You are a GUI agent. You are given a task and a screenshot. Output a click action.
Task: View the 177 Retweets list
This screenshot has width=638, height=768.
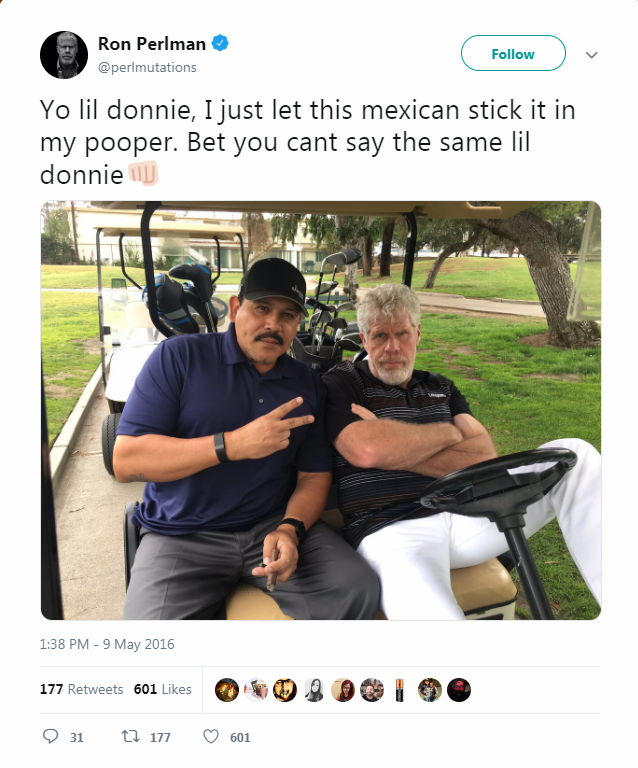point(81,689)
